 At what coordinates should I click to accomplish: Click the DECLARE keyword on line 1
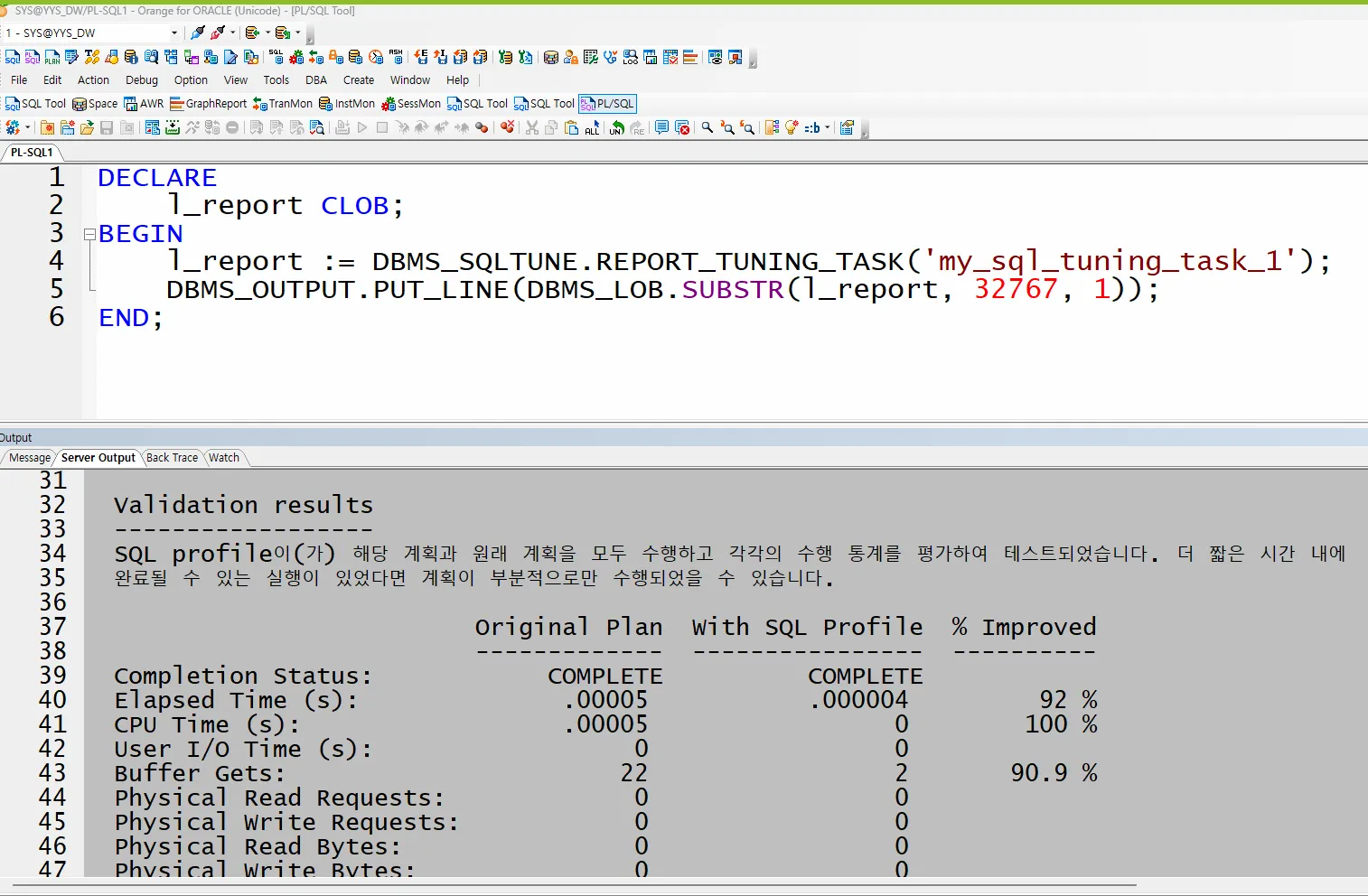(157, 178)
